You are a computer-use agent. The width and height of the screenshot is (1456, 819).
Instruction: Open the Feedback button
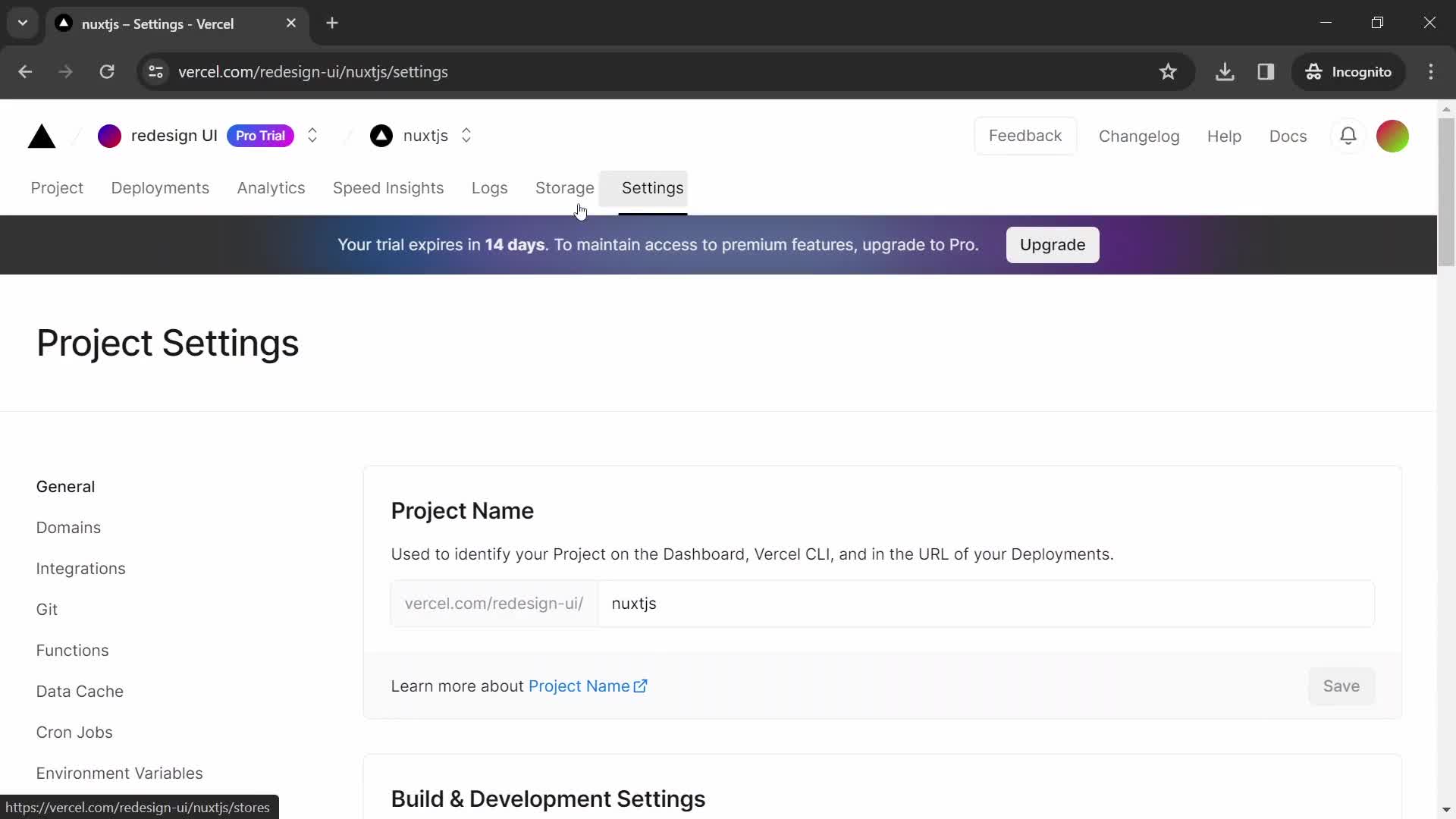1025,136
